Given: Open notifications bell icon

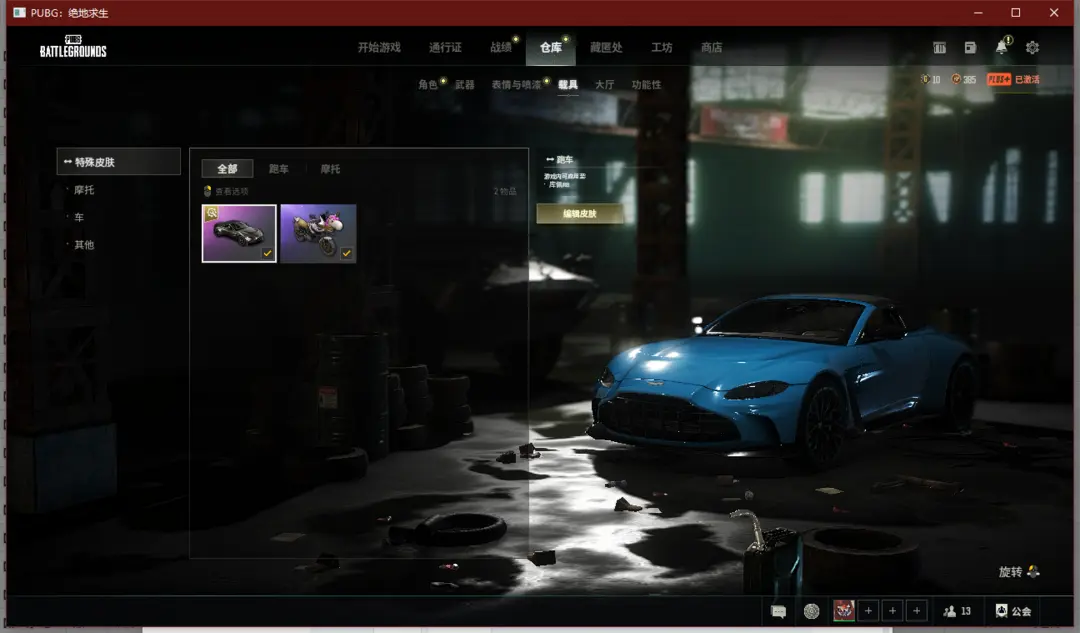Looking at the screenshot, I should coord(1001,48).
